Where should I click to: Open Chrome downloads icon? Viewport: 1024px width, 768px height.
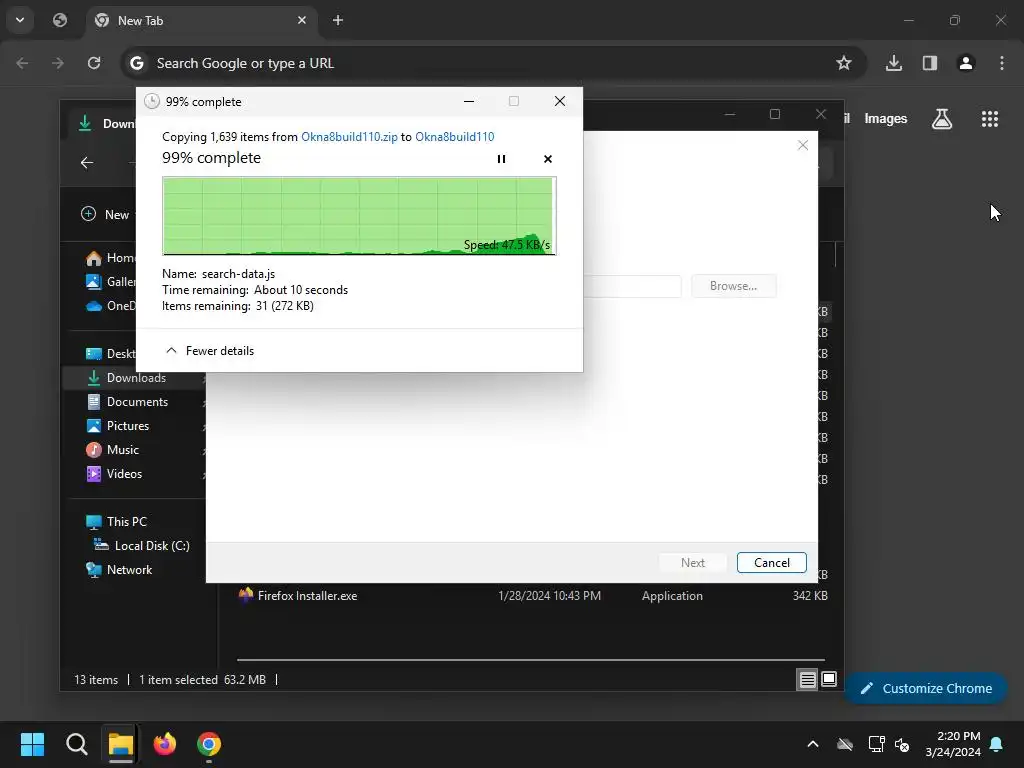[x=894, y=63]
